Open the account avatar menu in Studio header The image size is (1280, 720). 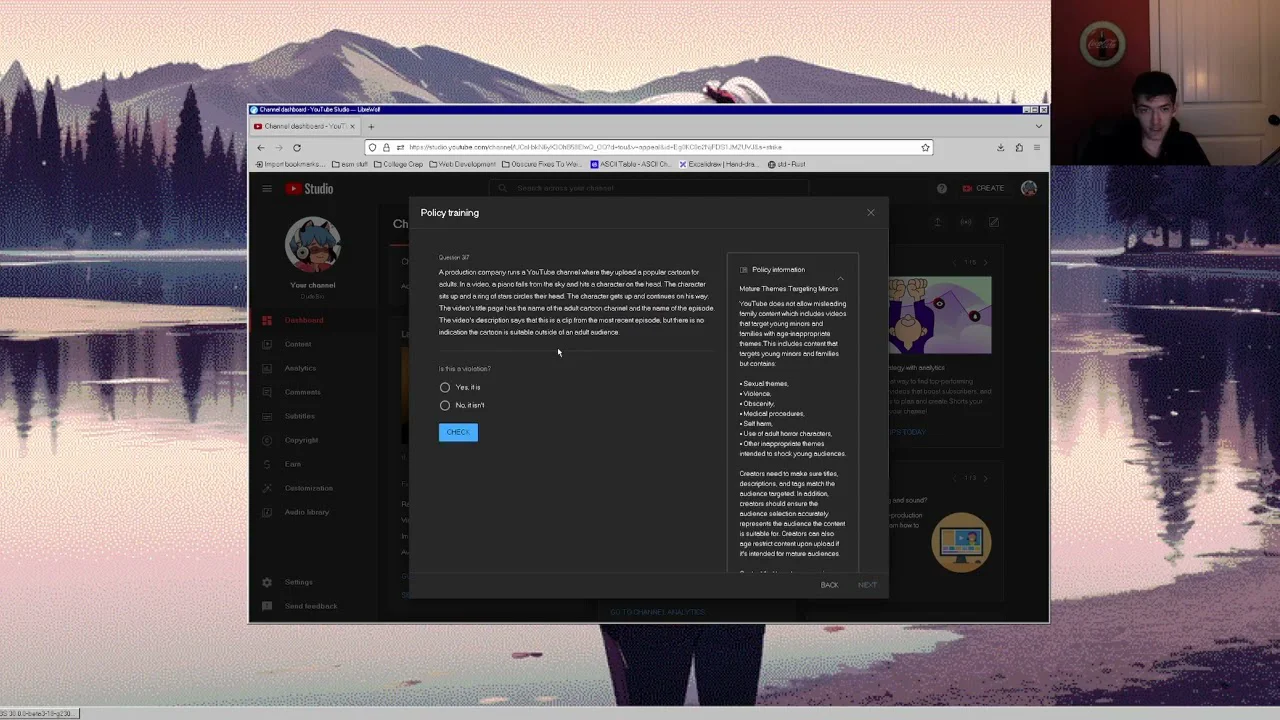tap(1028, 188)
